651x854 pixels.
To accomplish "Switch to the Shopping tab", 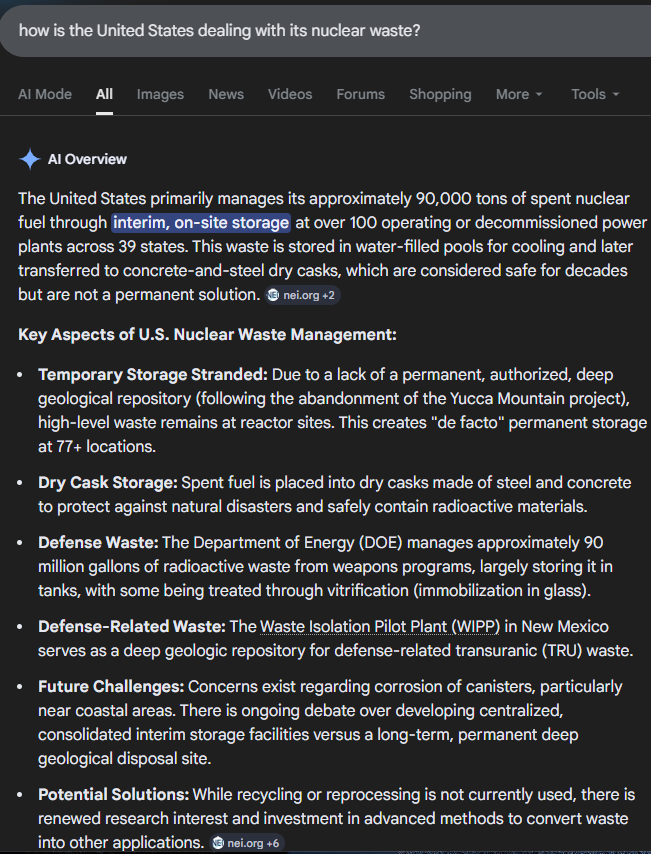I will pyautogui.click(x=440, y=94).
